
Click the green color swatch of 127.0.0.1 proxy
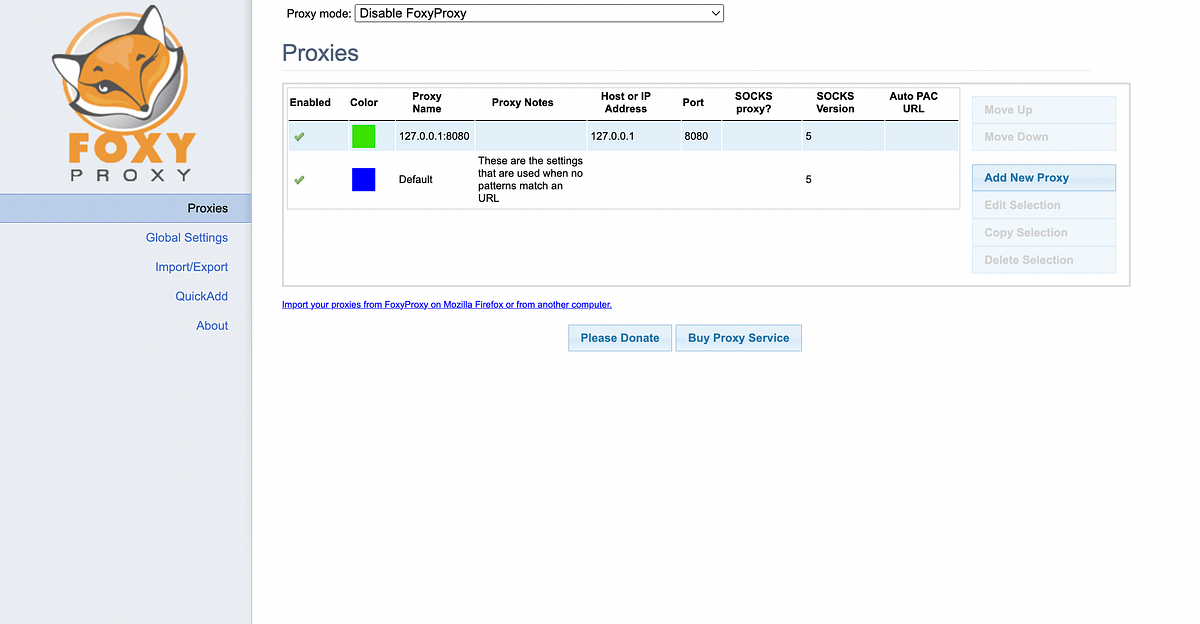(x=363, y=135)
